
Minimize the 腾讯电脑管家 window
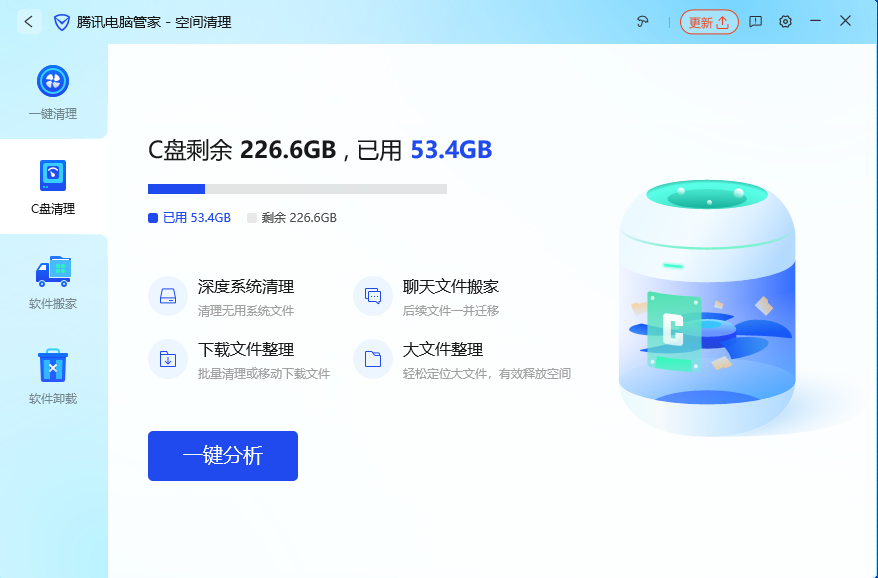pyautogui.click(x=815, y=21)
